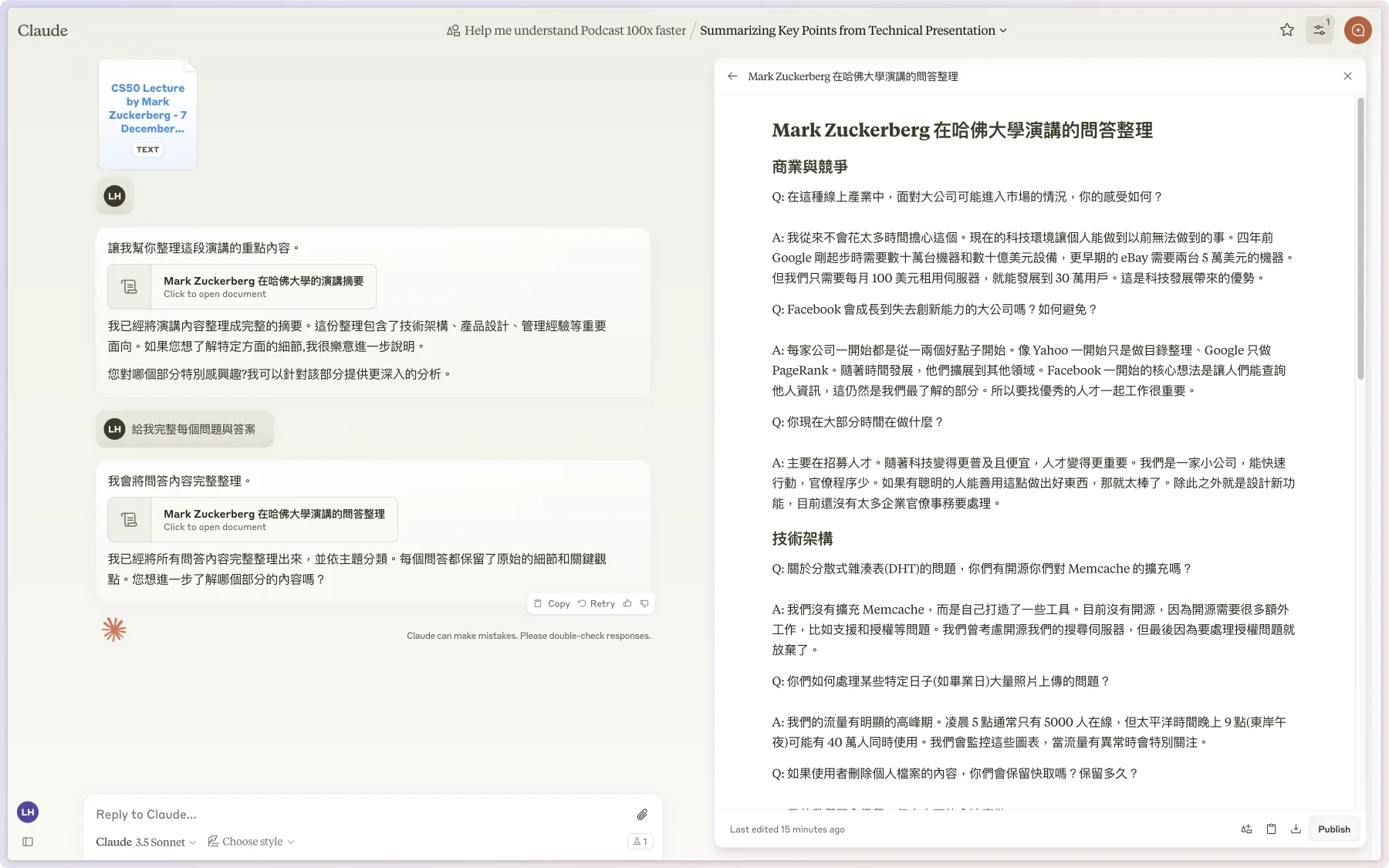Click the user message 給我完整每個問題與答案

pyautogui.click(x=193, y=429)
